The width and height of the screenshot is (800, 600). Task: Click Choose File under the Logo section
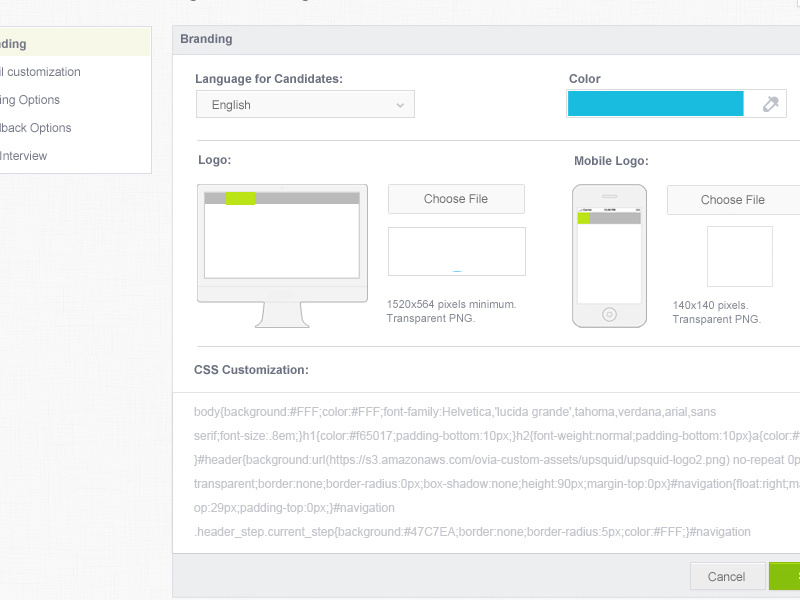456,199
